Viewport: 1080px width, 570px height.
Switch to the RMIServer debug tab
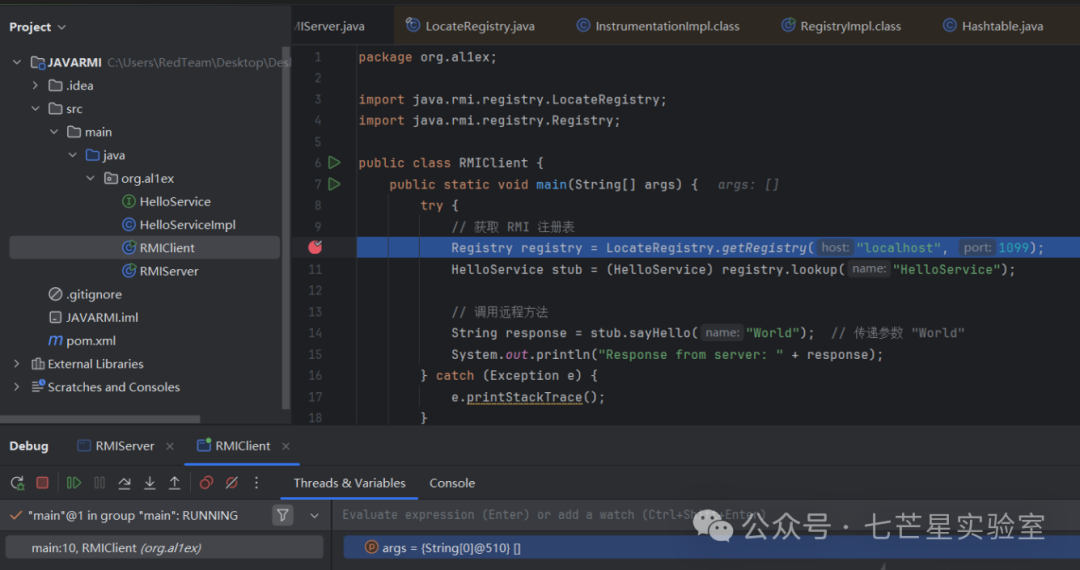(x=116, y=446)
